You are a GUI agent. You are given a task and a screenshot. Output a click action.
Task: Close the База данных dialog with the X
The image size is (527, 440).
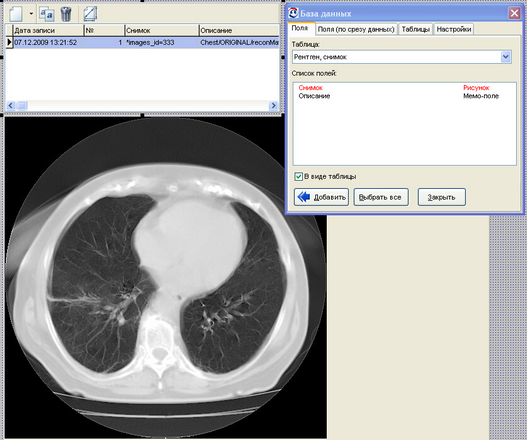coord(514,13)
